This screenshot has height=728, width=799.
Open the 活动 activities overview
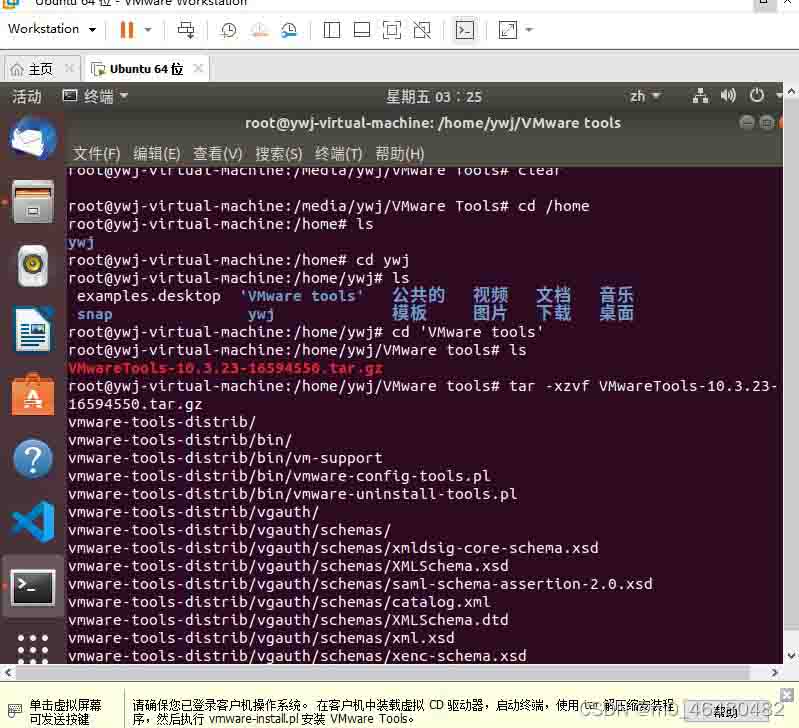26,96
